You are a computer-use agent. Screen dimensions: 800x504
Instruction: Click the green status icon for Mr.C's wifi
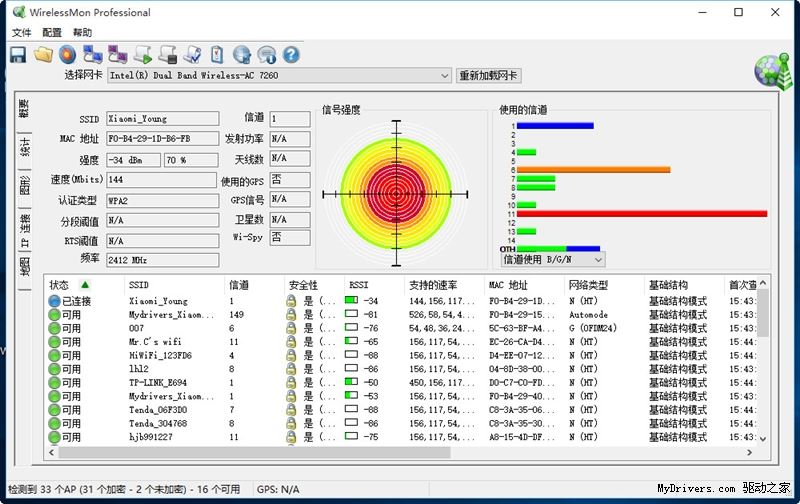coord(55,342)
